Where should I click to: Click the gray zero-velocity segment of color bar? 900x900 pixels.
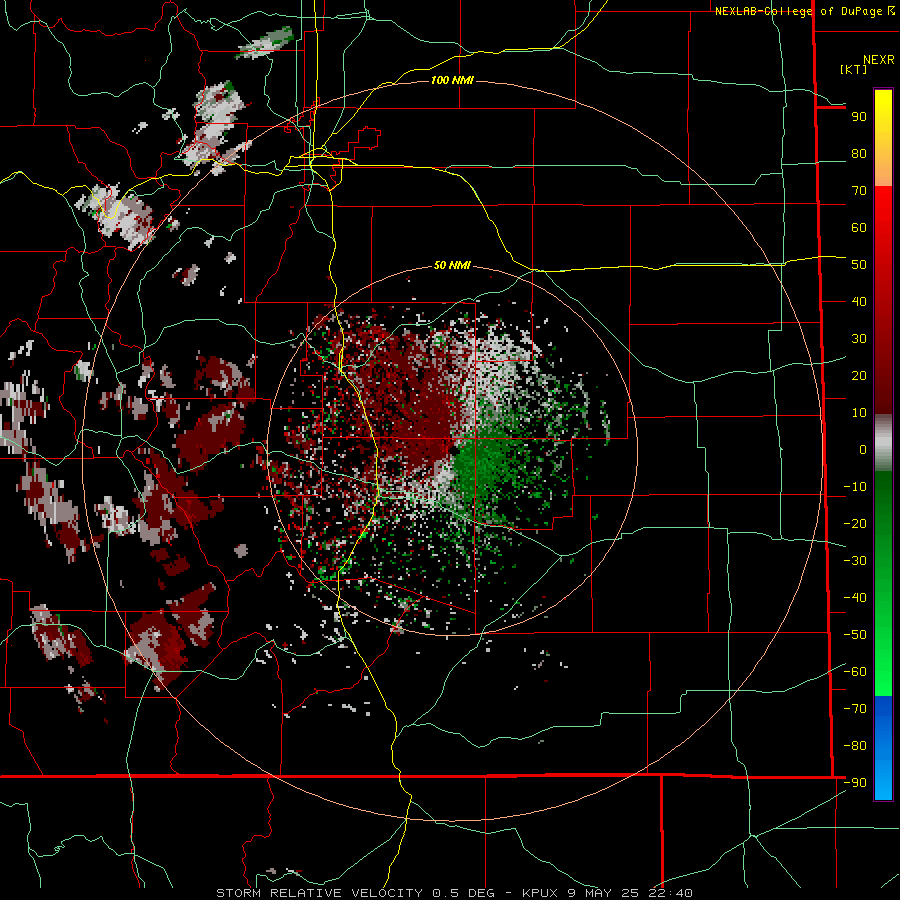pyautogui.click(x=883, y=443)
